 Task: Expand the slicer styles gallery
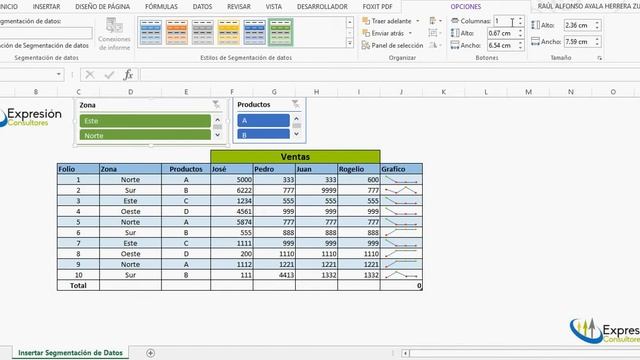coord(350,43)
